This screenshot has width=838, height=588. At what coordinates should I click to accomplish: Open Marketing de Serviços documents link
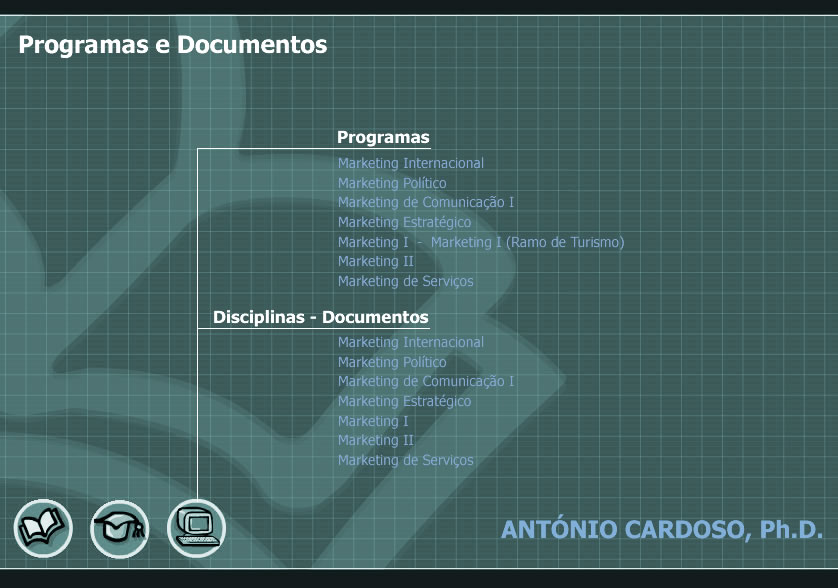coord(405,460)
